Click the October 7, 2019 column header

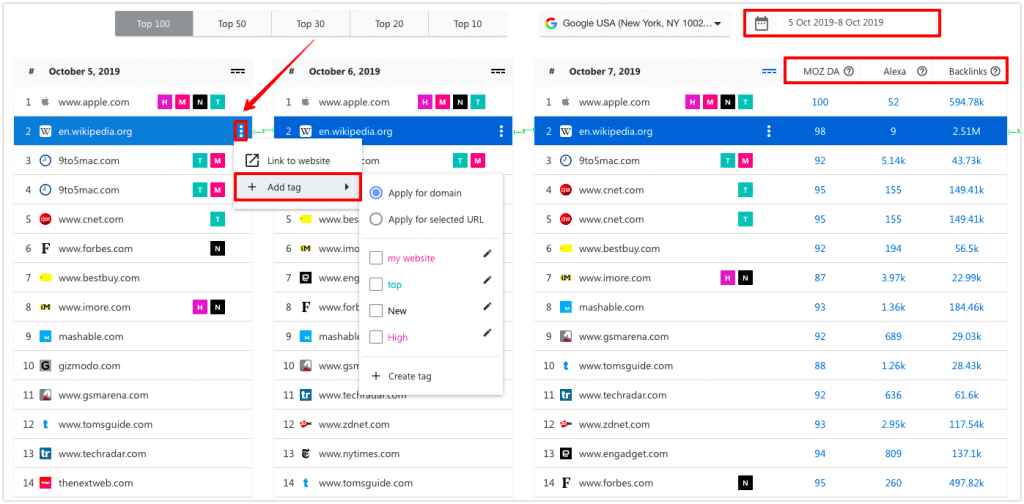[x=605, y=72]
